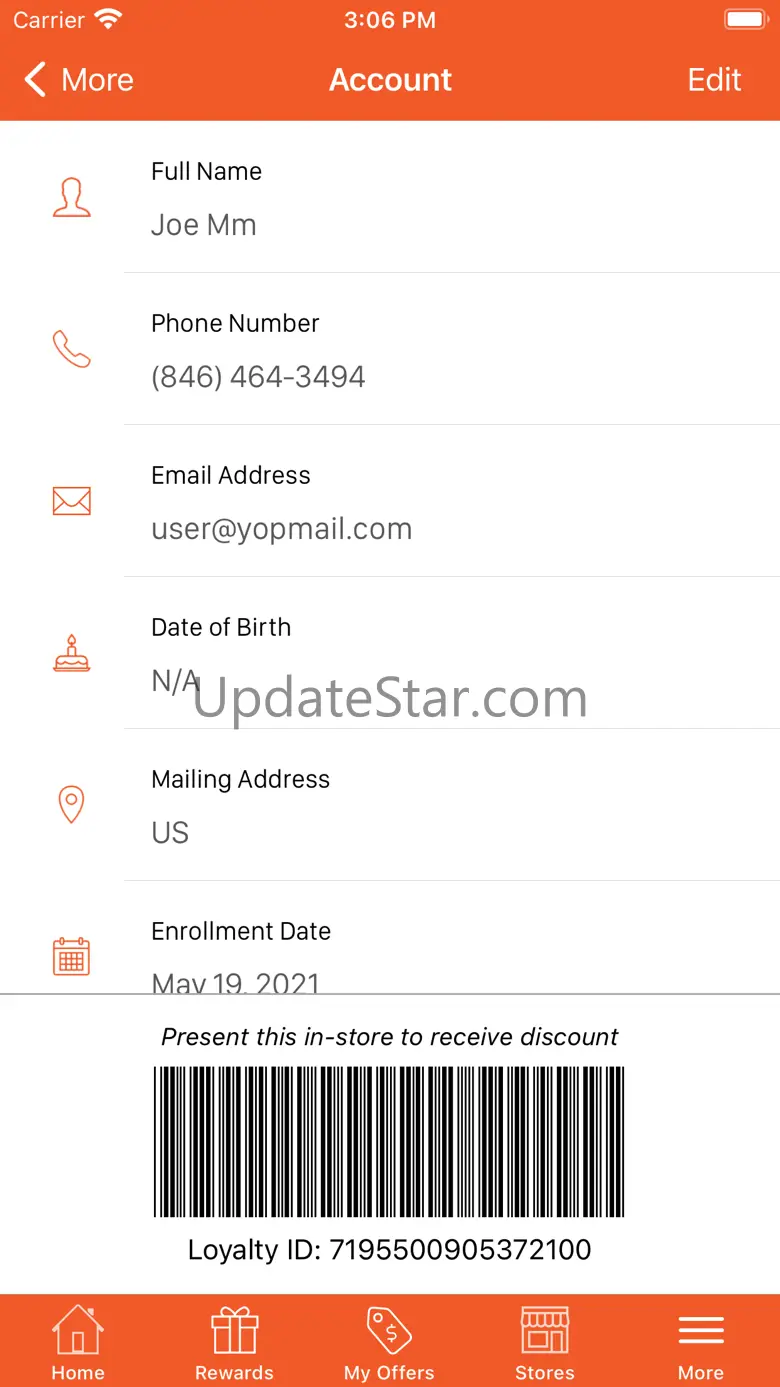Go back to More screen
Image resolution: width=780 pixels, height=1387 pixels.
click(79, 80)
